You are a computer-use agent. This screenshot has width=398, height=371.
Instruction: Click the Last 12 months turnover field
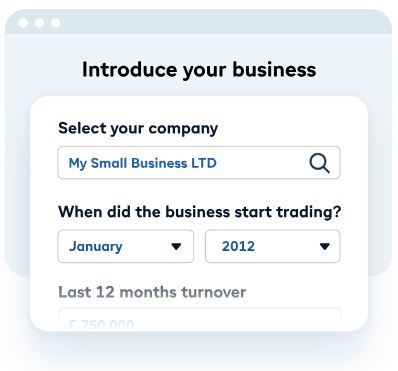point(200,319)
